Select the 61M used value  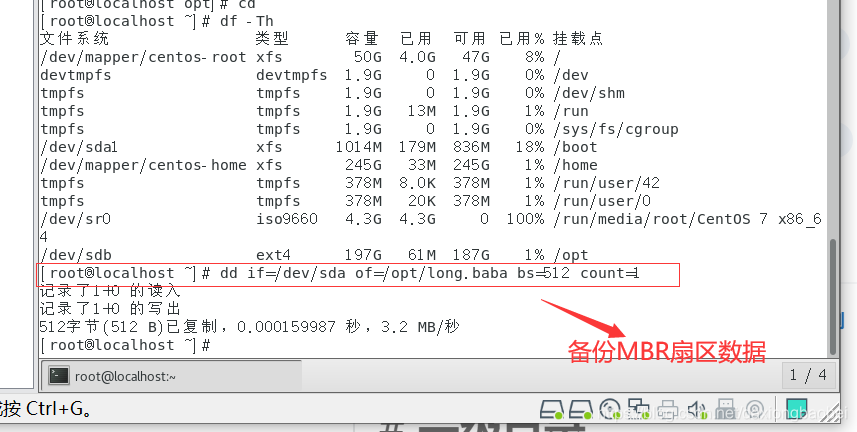(x=422, y=255)
